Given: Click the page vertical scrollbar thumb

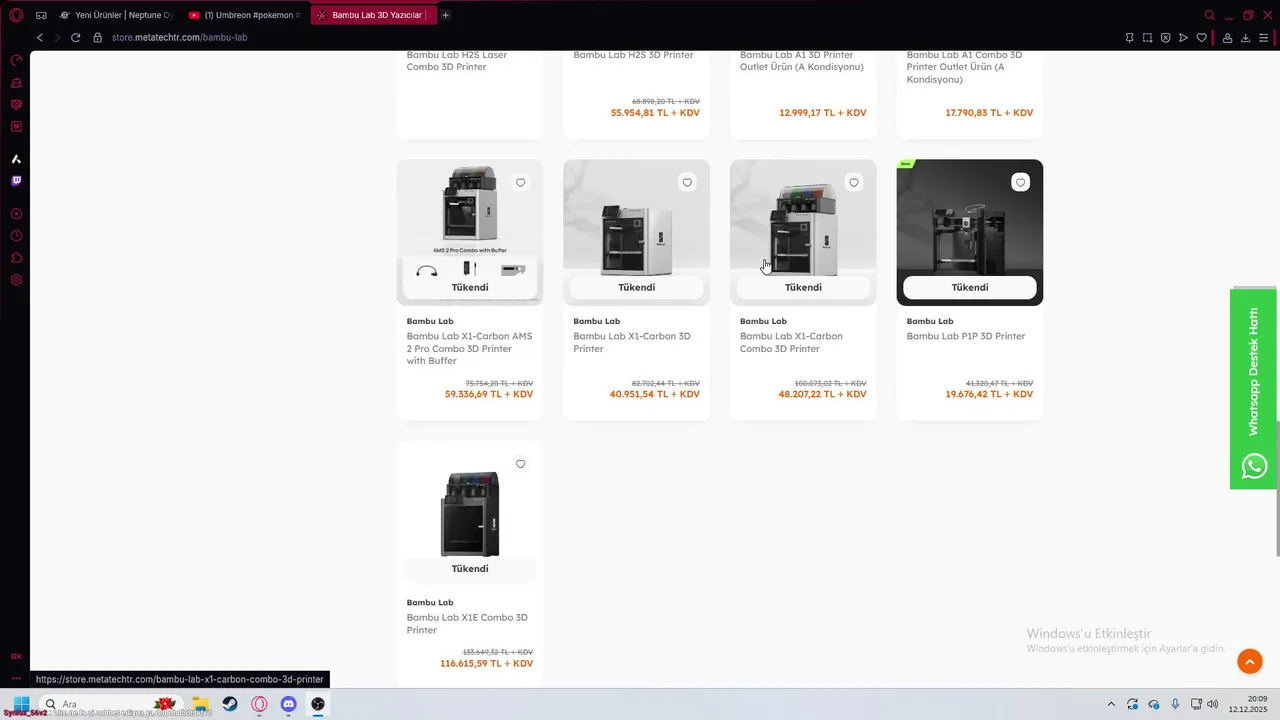Looking at the screenshot, I should coord(1277,488).
